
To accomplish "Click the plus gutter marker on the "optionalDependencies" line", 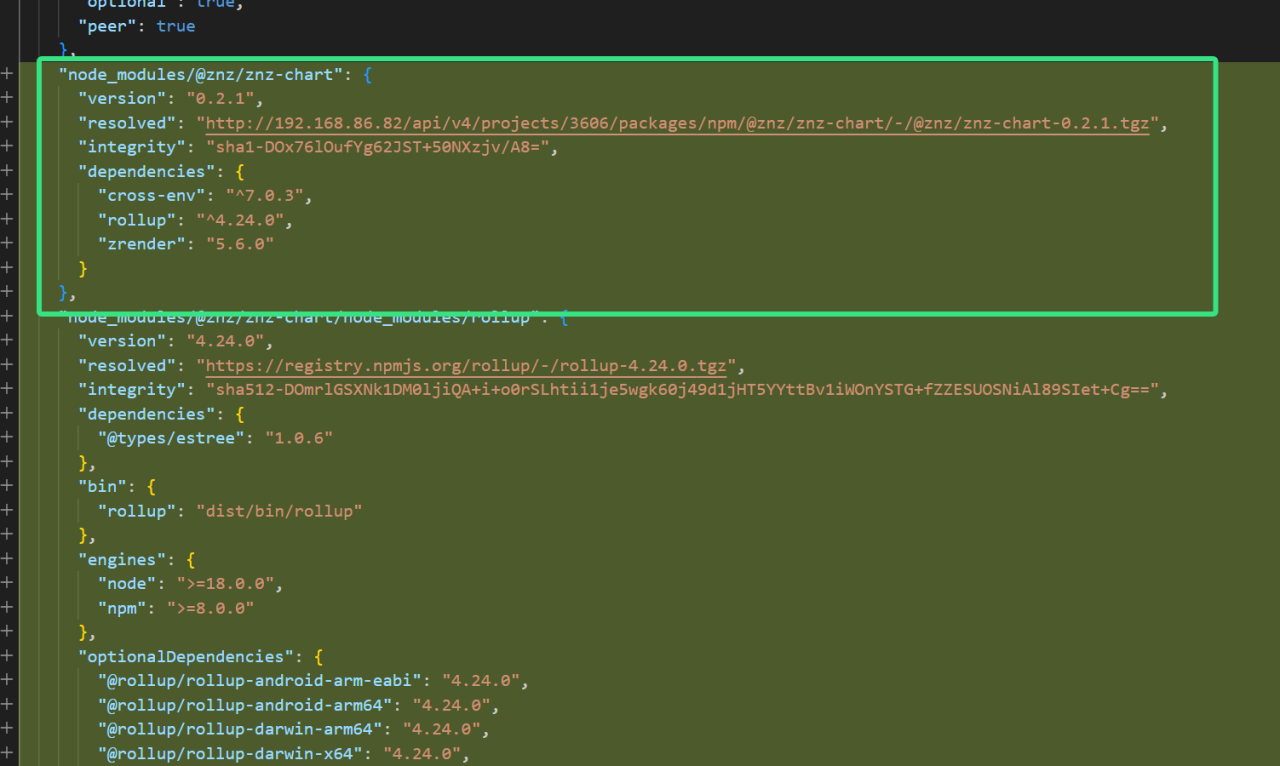I will tap(7, 656).
